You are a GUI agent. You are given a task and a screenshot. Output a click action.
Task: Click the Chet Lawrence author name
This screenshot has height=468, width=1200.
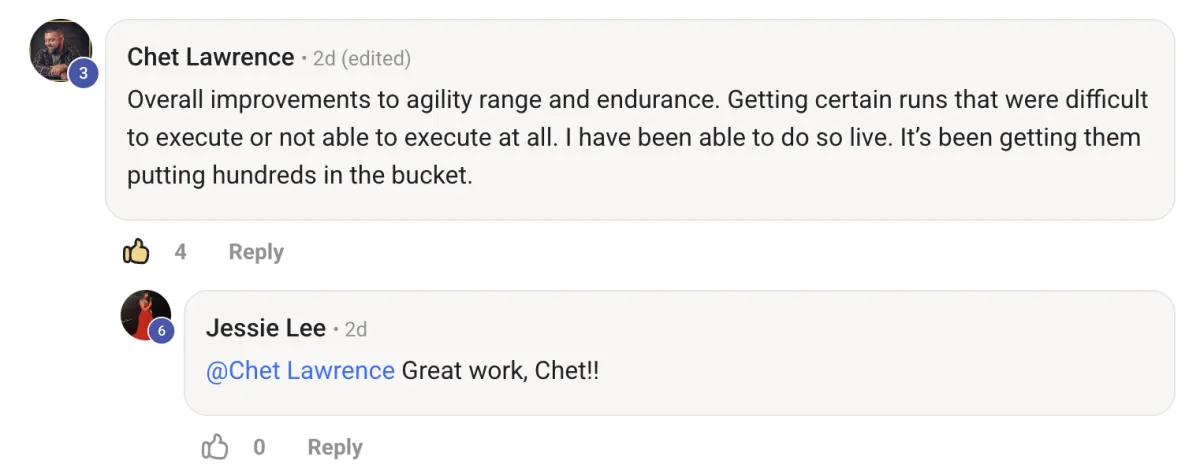point(211,57)
